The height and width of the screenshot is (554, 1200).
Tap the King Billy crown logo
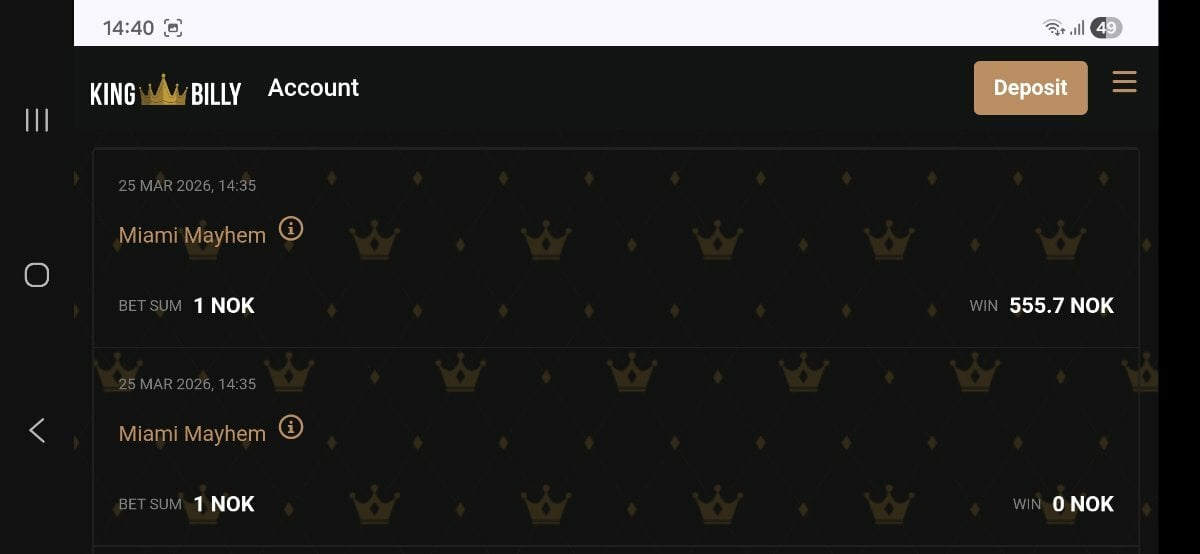pyautogui.click(x=165, y=92)
